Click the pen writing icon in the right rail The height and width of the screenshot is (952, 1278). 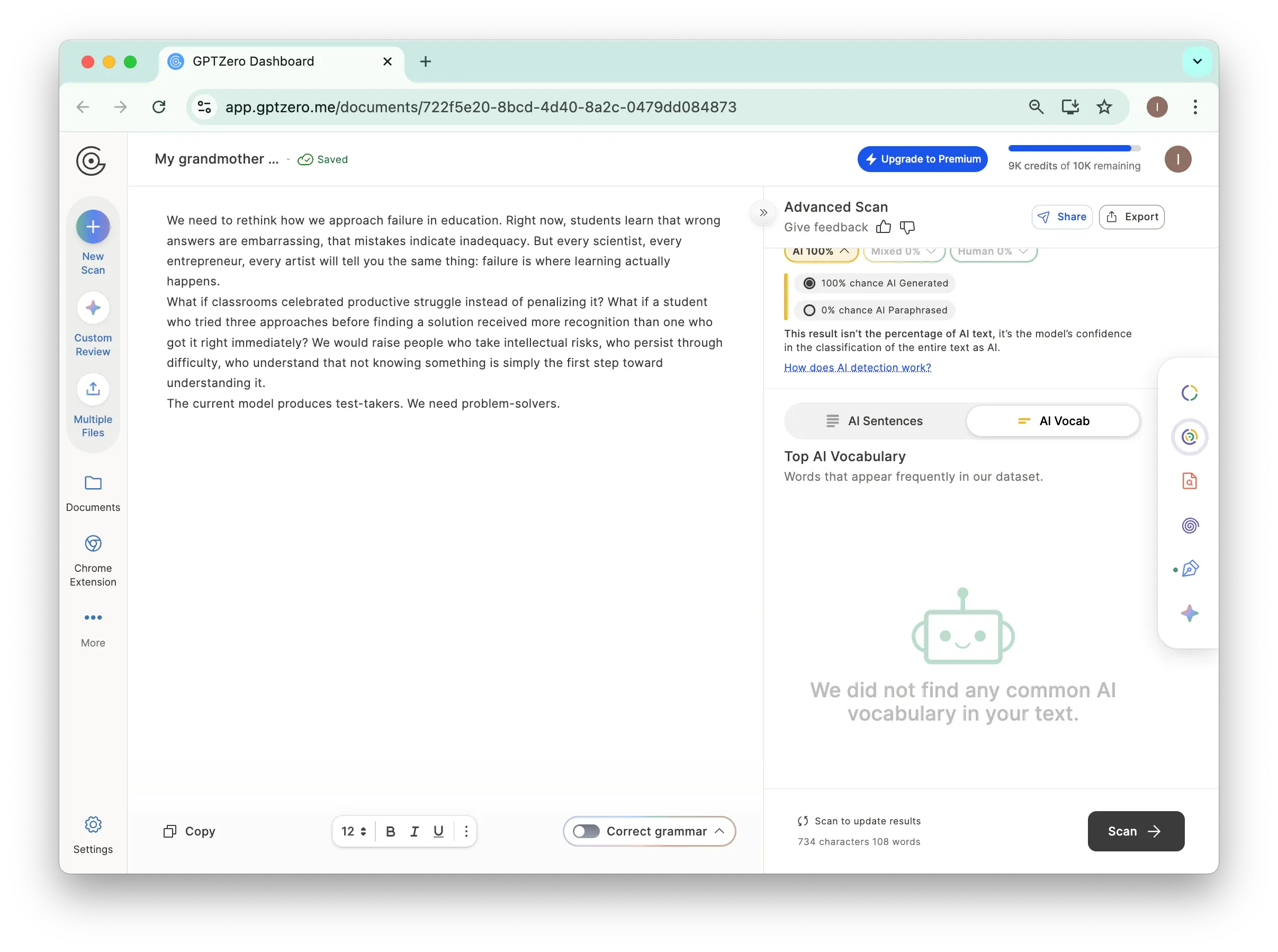1190,569
